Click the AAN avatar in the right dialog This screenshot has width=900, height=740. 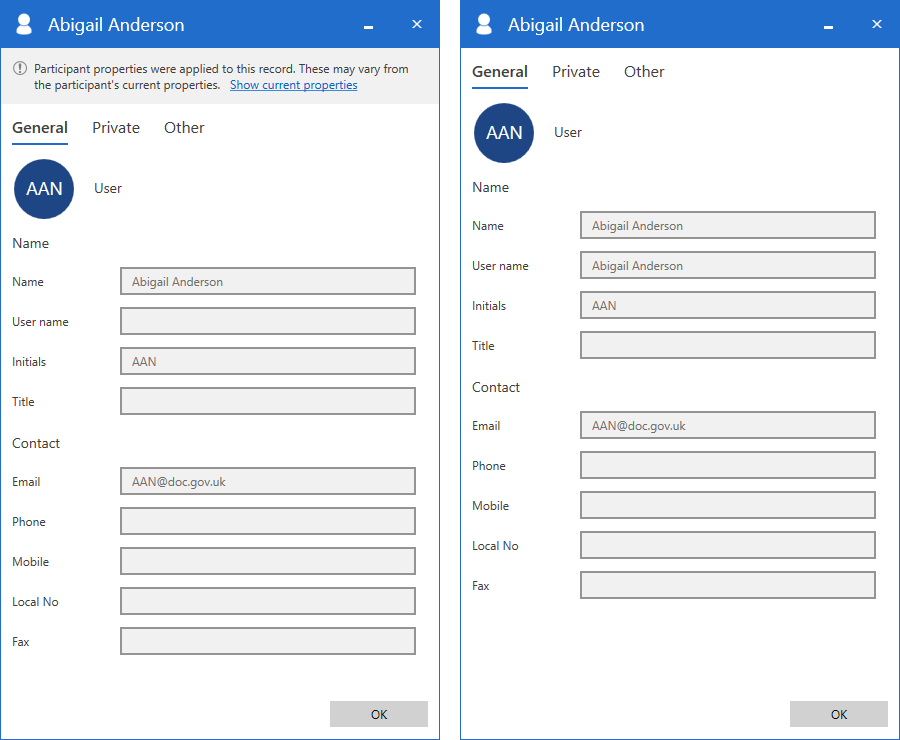click(504, 133)
